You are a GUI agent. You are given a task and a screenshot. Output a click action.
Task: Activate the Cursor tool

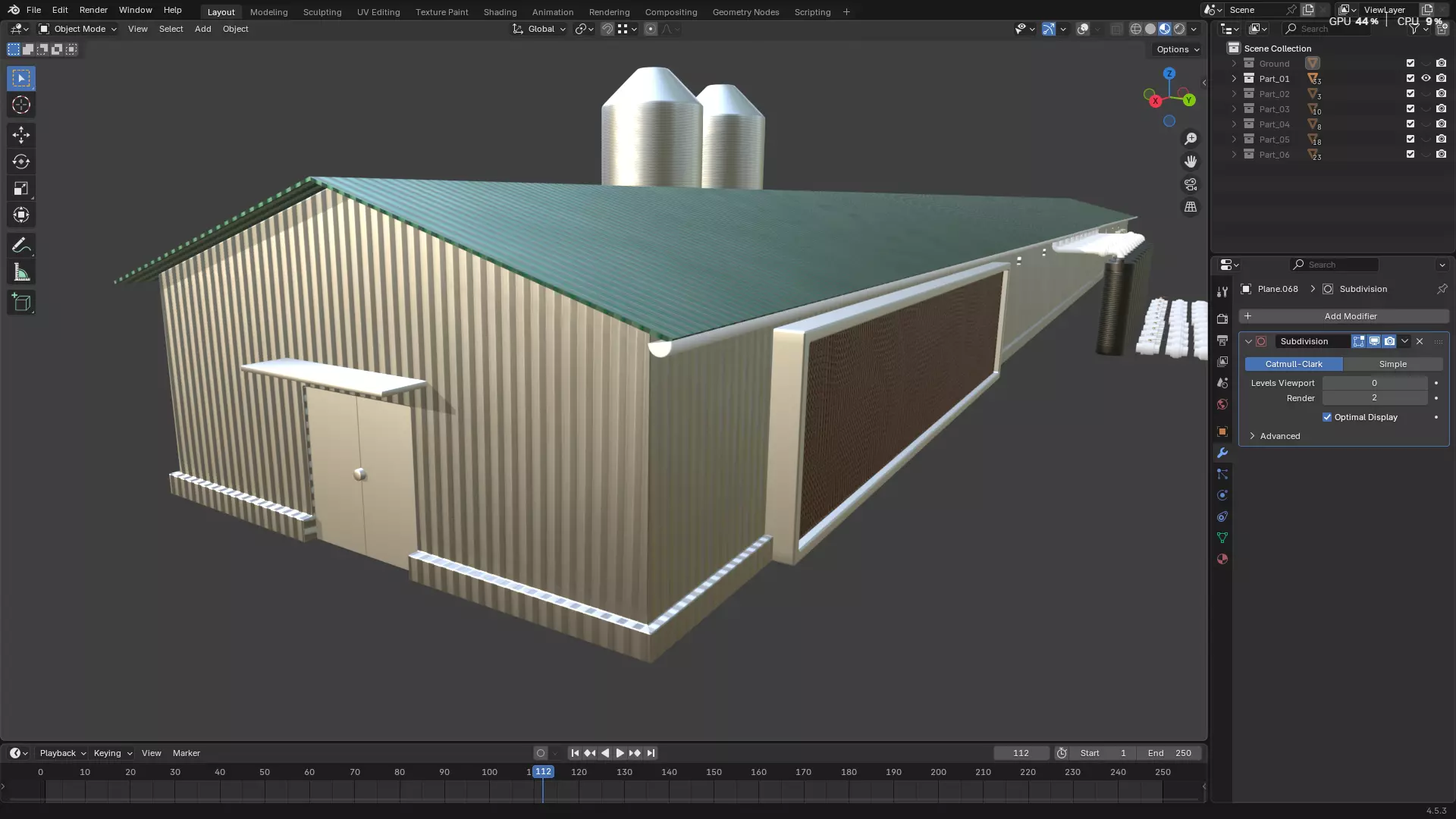21,105
